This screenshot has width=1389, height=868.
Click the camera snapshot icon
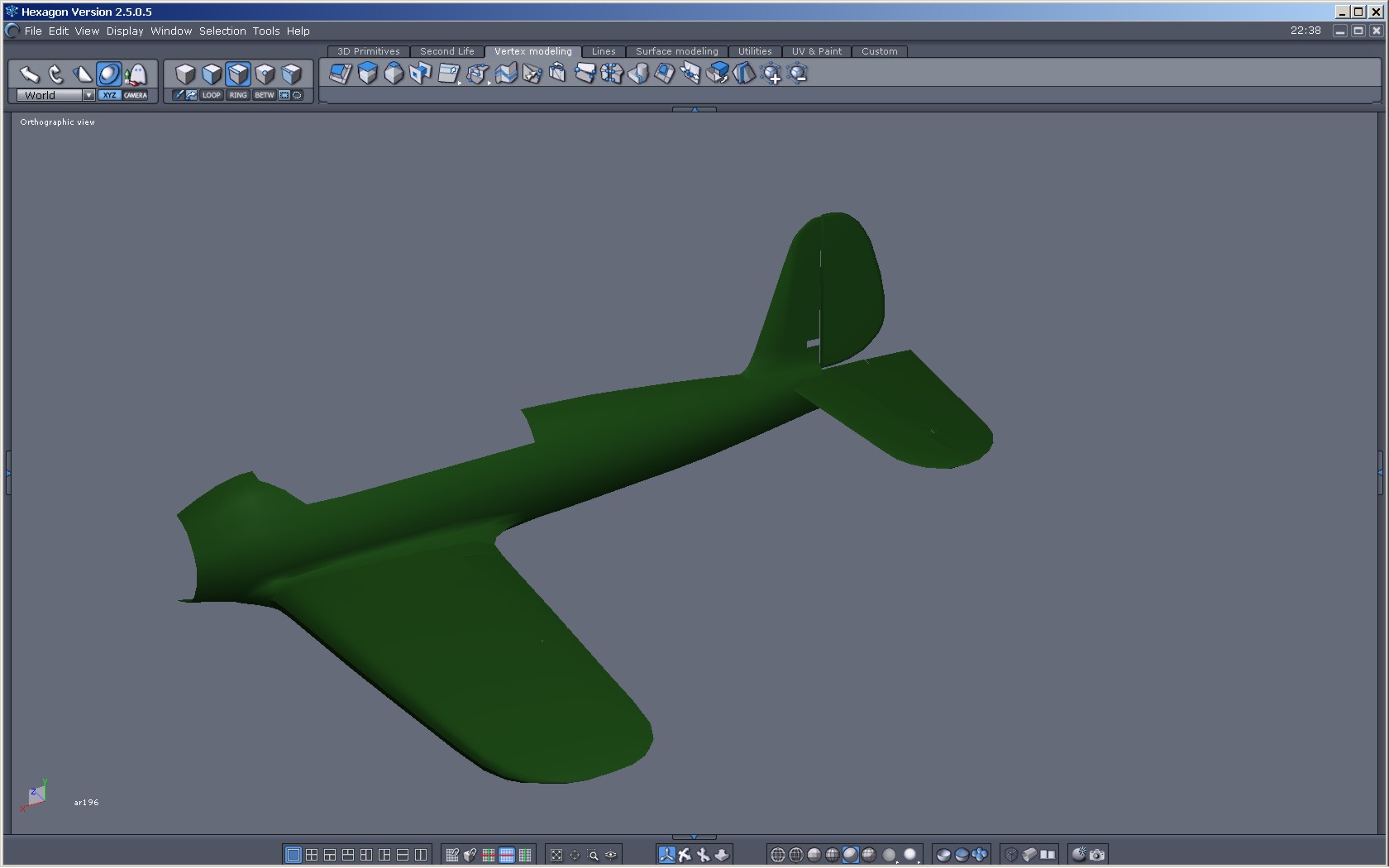click(x=1097, y=855)
